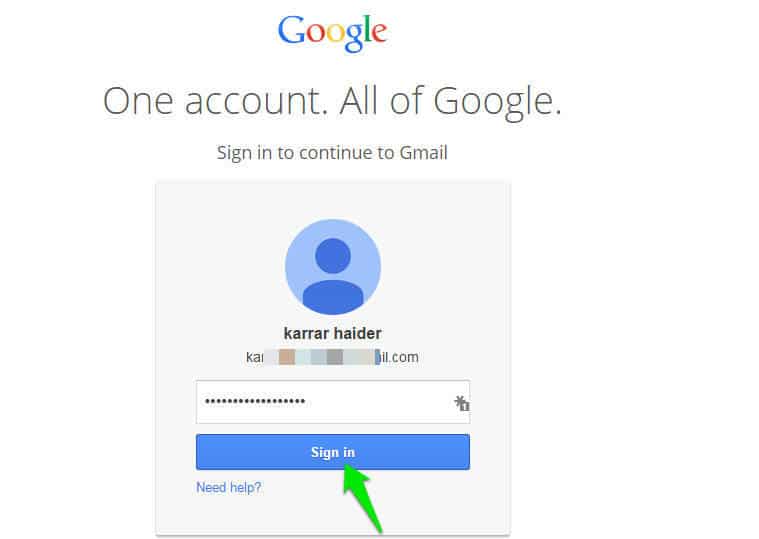Focus the password input field
The height and width of the screenshot is (539, 759).
(333, 402)
